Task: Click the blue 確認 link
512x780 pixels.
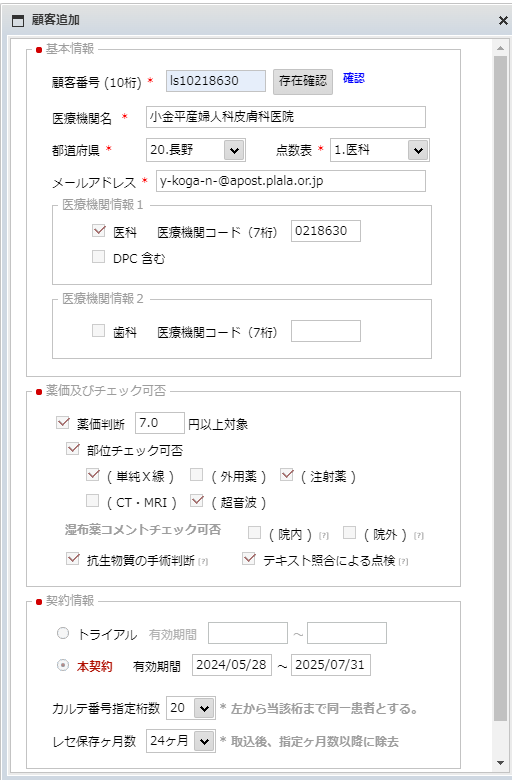Action: tap(354, 78)
